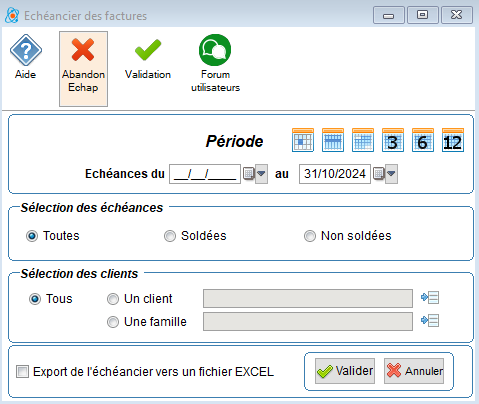Click the Annuler button
Viewport: 479px width, 404px height.
click(x=414, y=371)
